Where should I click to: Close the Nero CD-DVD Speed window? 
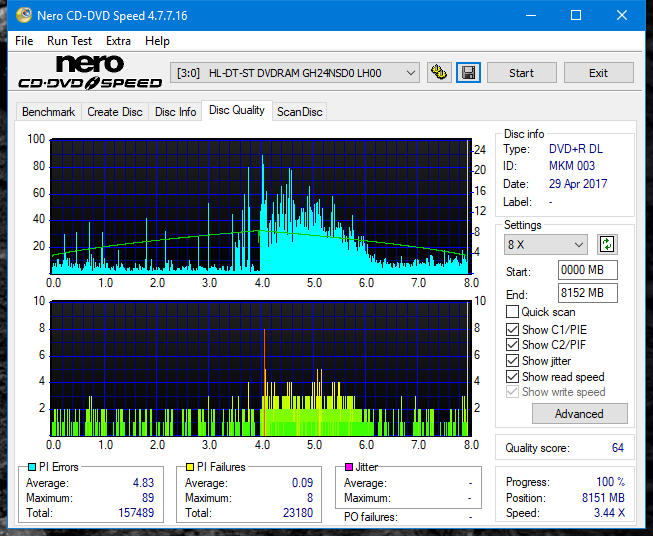coord(622,15)
